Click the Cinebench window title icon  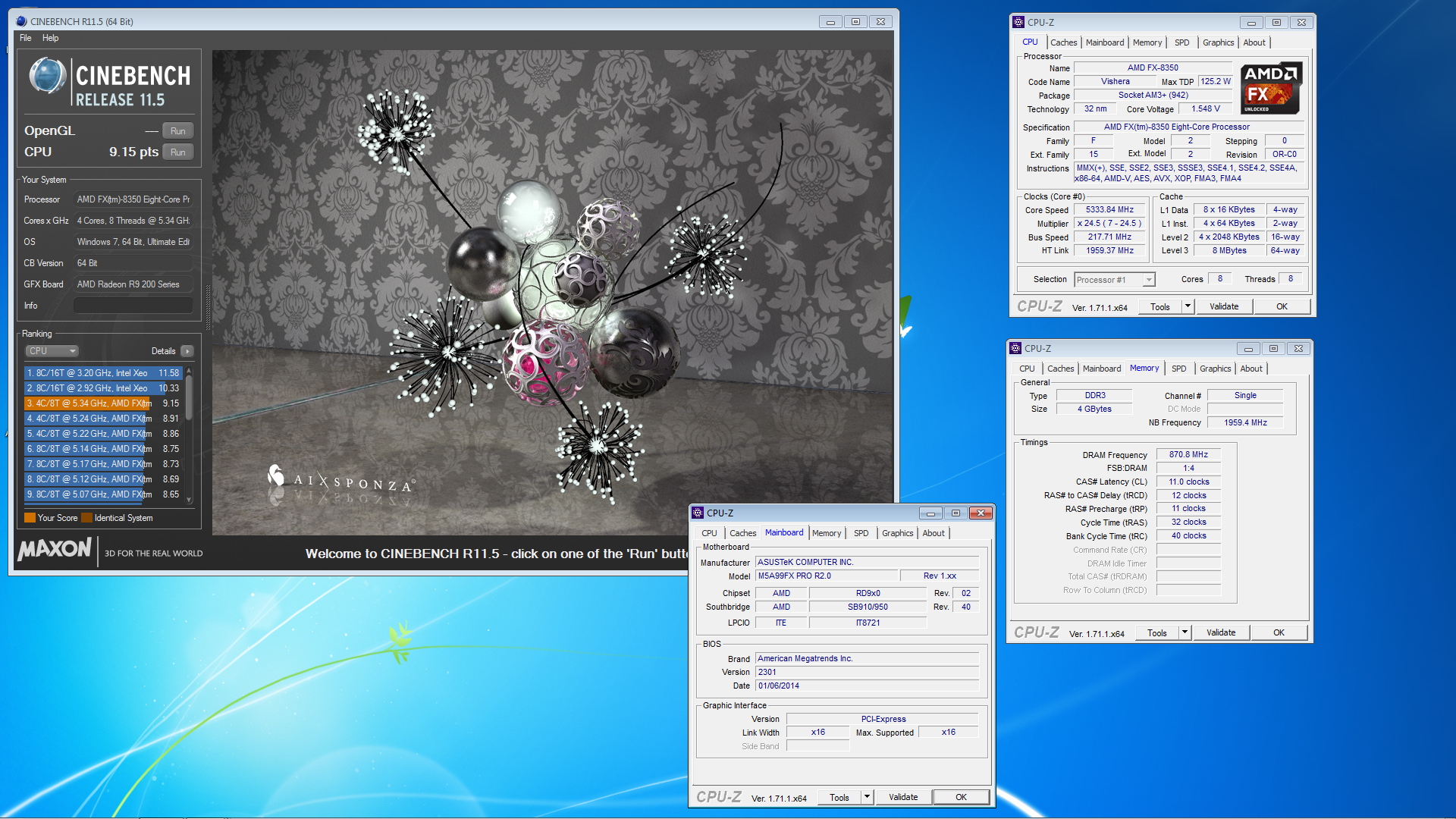pyautogui.click(x=21, y=21)
